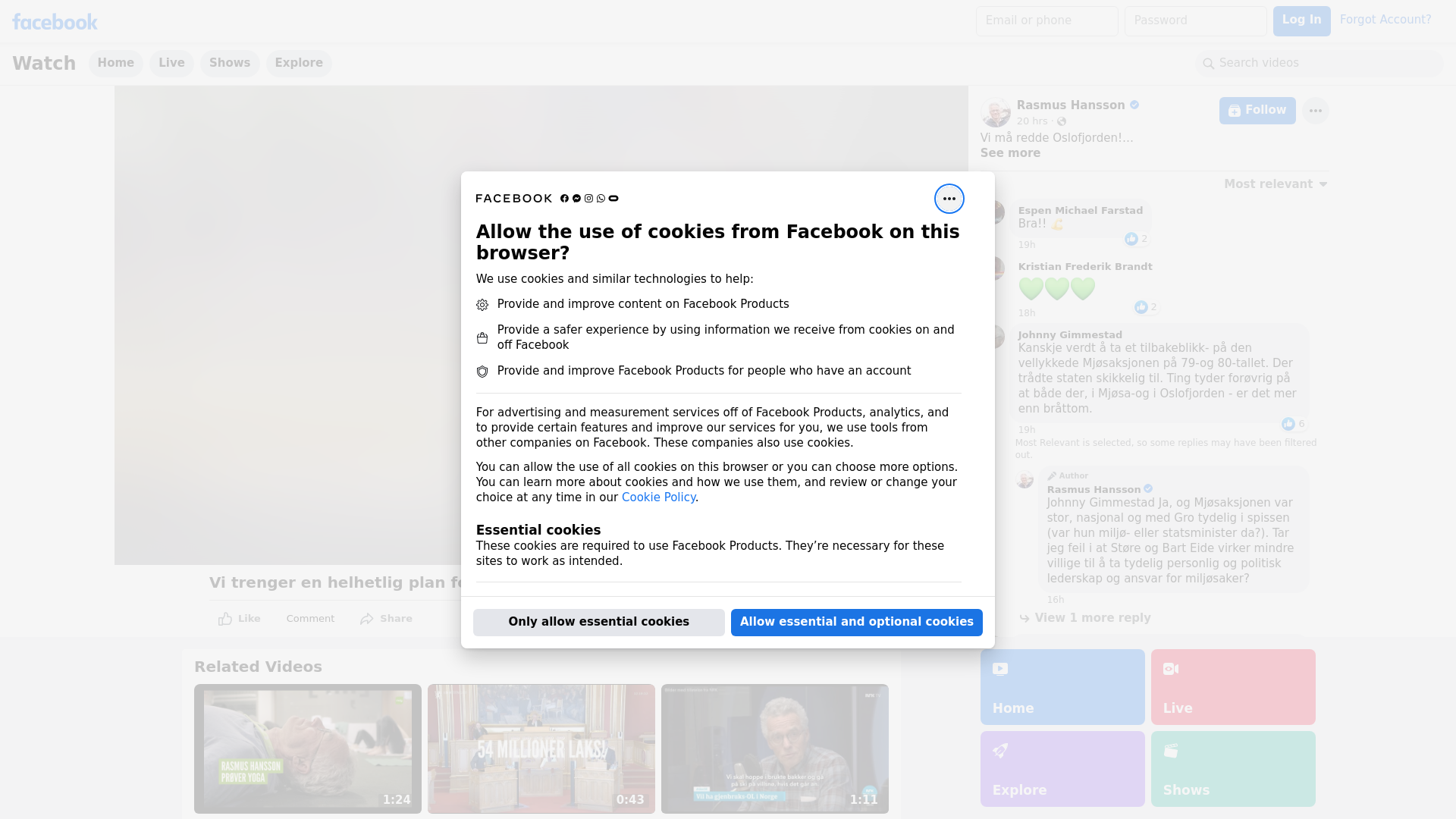Expand post text with See more
Viewport: 1456px width, 819px height.
click(x=1009, y=153)
